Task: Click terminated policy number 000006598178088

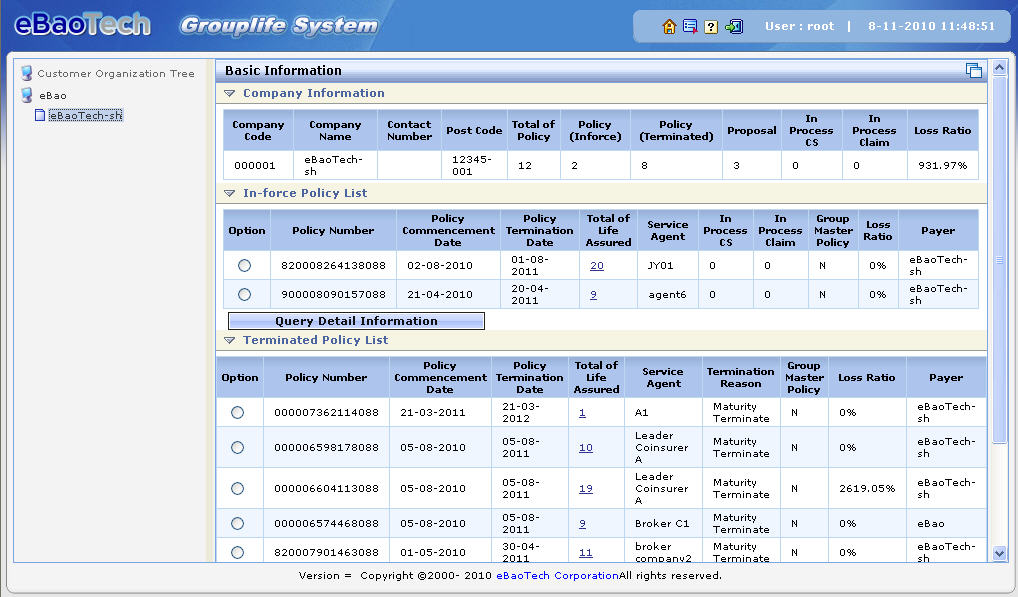Action: (326, 448)
